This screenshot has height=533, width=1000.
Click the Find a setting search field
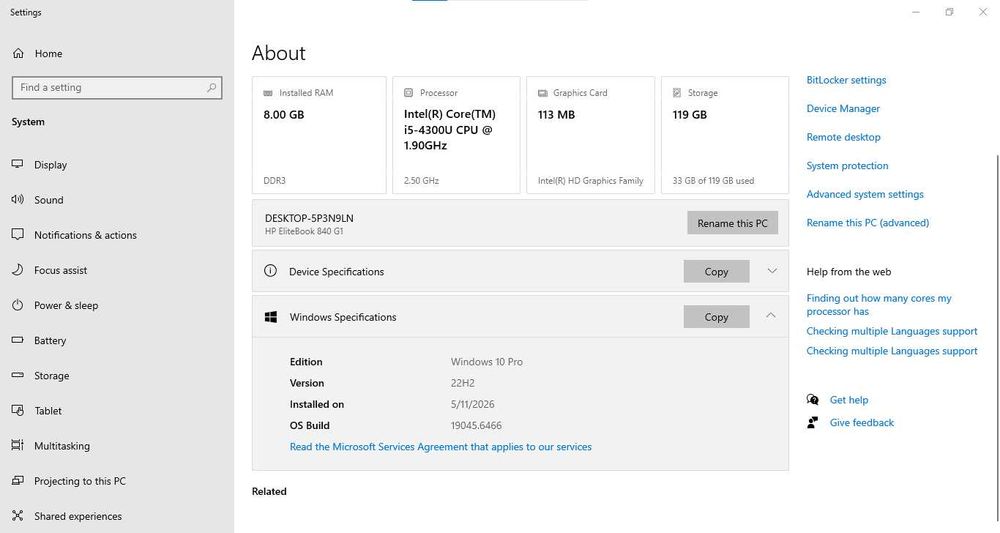(x=117, y=87)
